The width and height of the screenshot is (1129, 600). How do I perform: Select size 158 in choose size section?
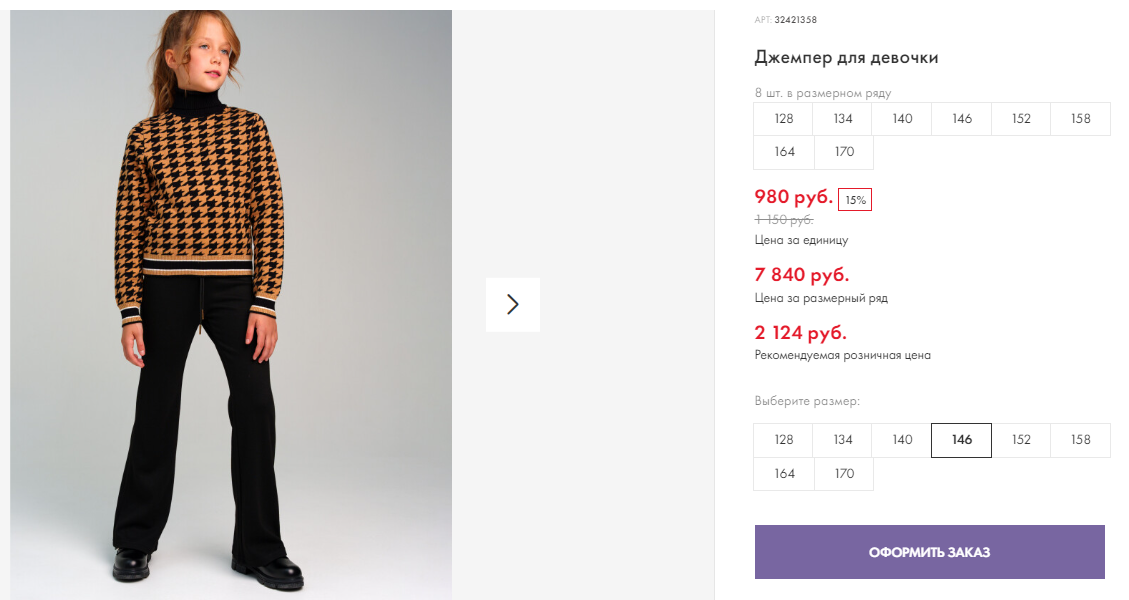point(1080,440)
